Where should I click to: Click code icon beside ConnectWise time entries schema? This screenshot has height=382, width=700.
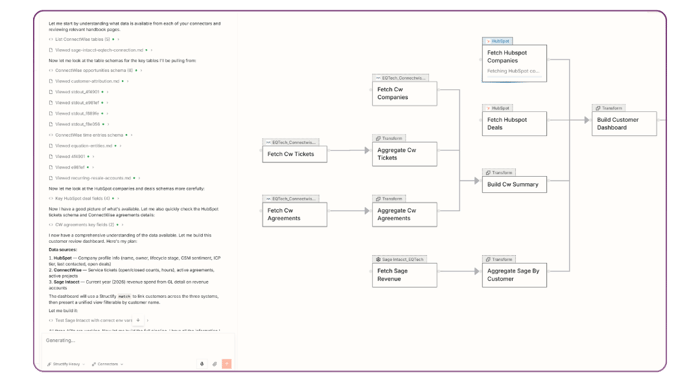51,135
